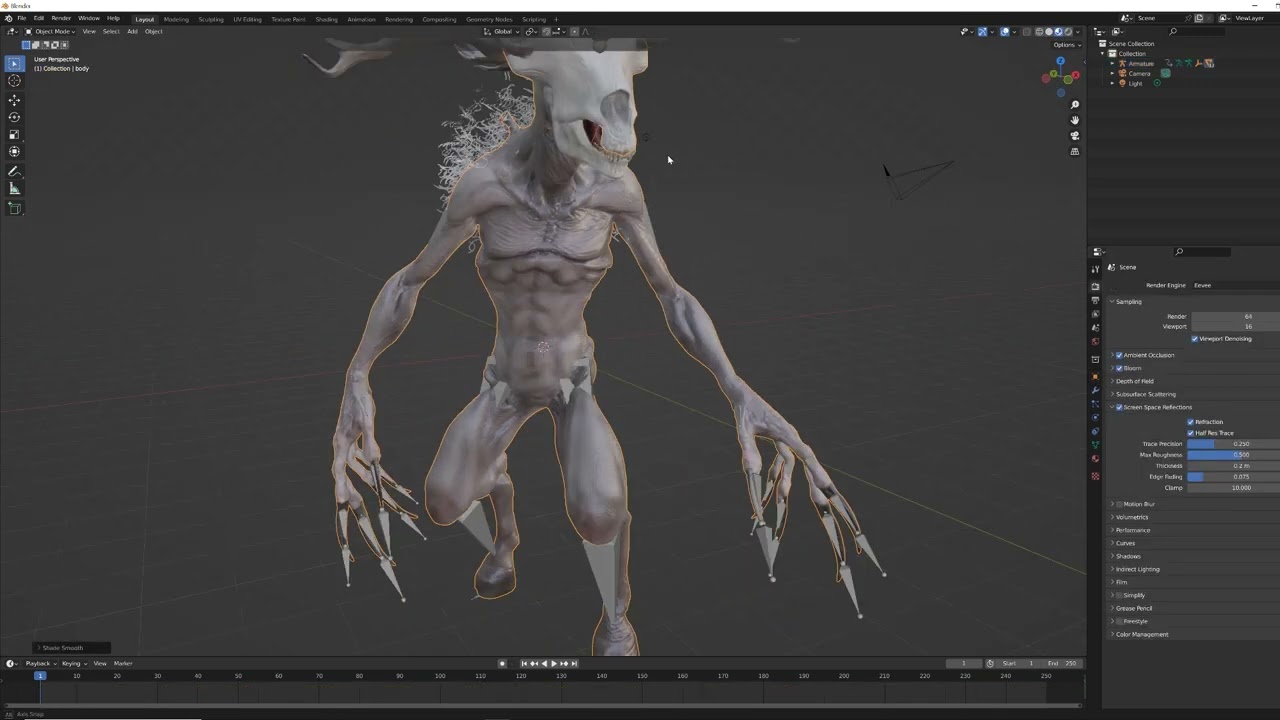Enable Motion Blur checkbox

tap(1119, 504)
